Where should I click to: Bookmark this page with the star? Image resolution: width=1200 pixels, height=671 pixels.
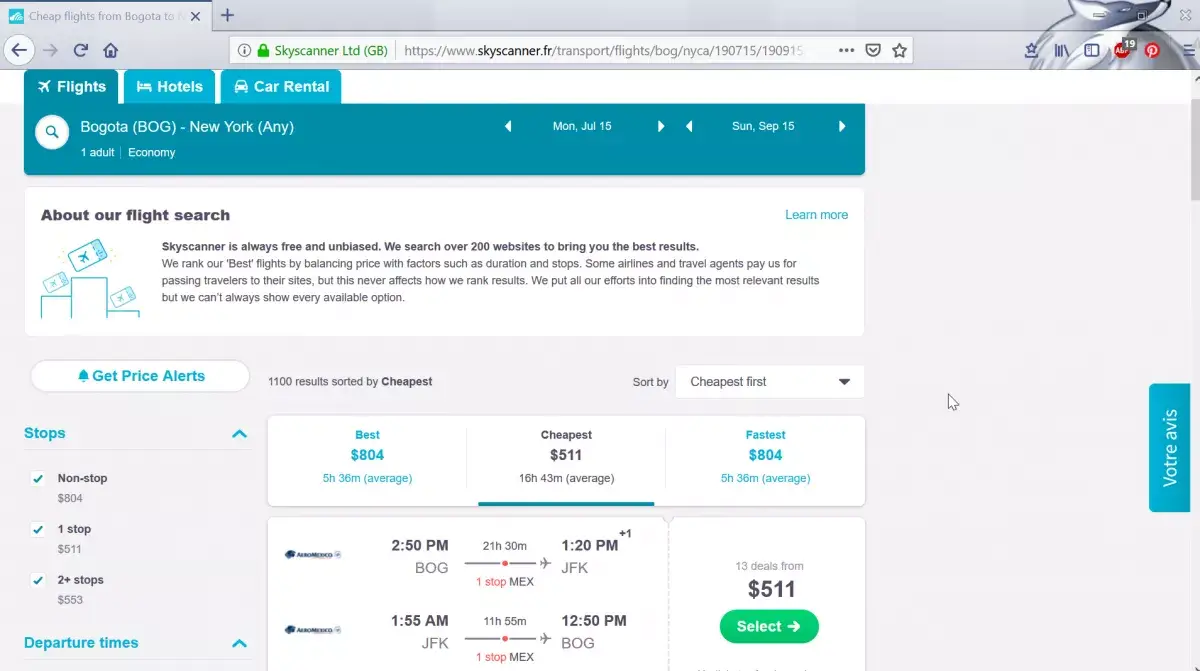click(x=899, y=50)
